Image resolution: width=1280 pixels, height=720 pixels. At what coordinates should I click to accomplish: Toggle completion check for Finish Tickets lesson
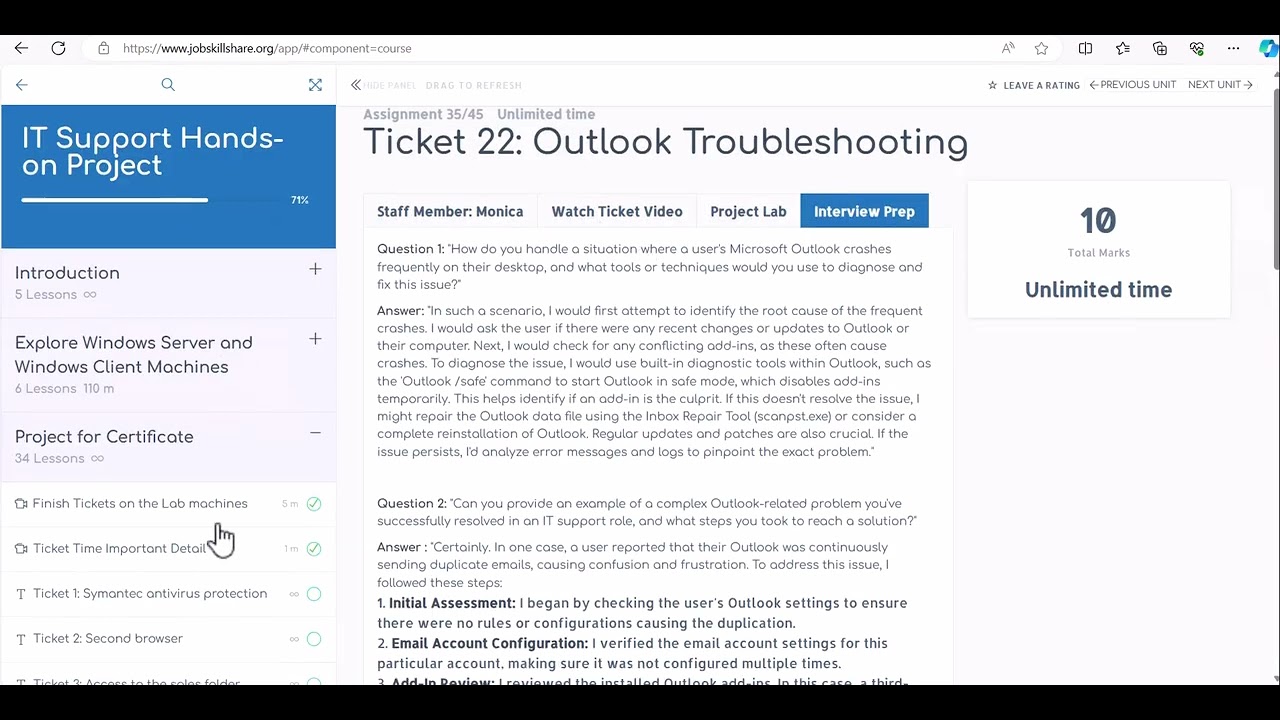pos(314,504)
